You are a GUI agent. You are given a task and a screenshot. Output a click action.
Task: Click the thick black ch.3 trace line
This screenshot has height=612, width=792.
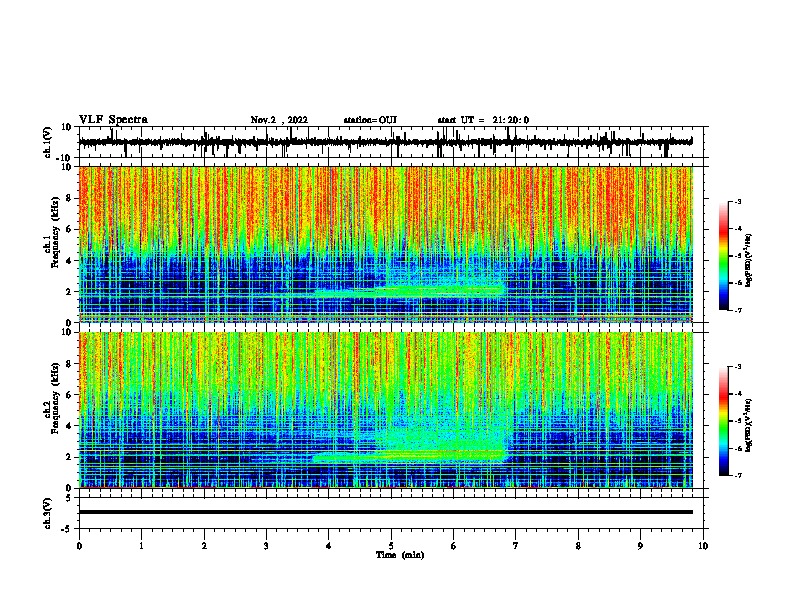(385, 512)
